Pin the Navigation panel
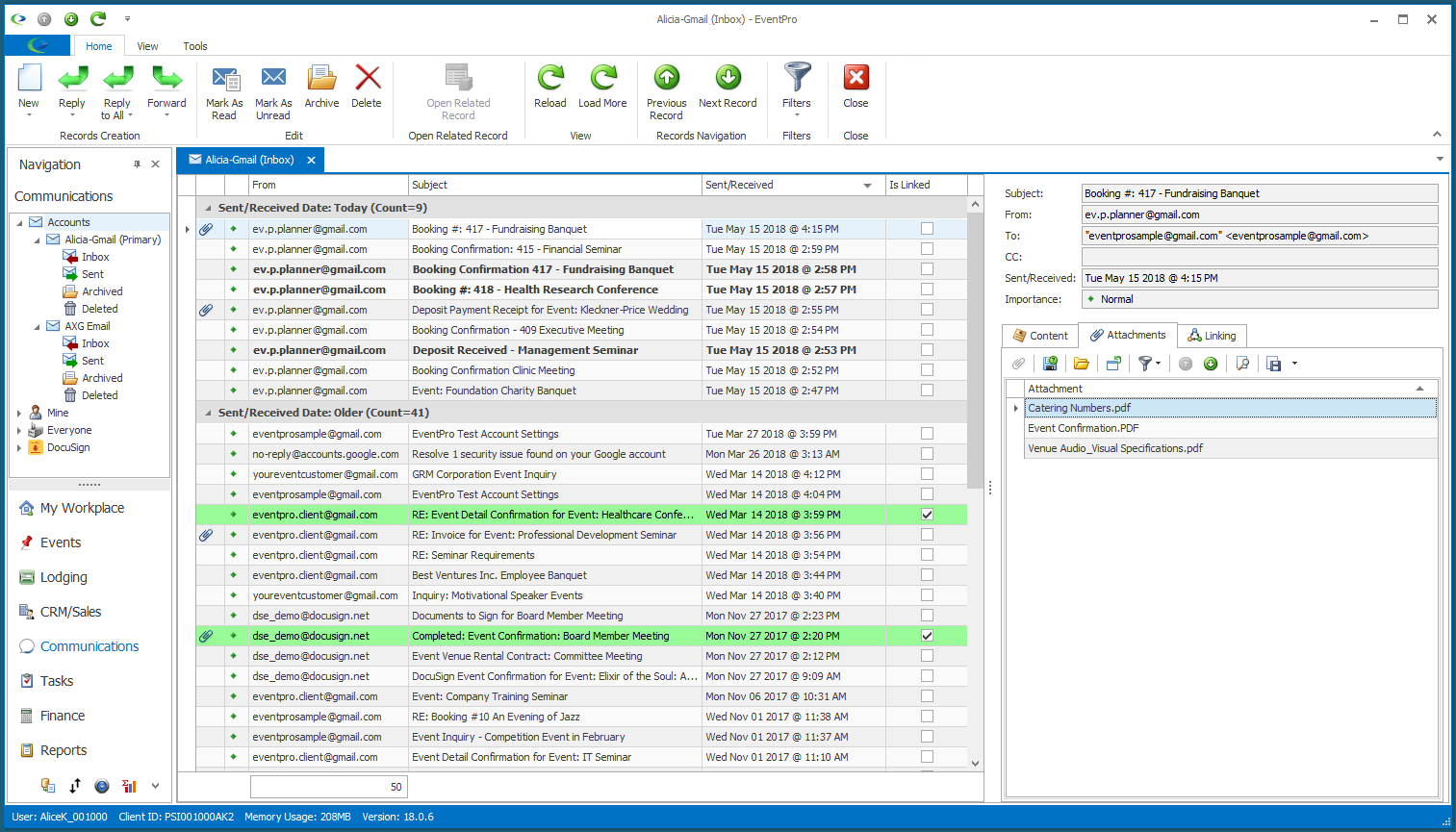 click(137, 164)
